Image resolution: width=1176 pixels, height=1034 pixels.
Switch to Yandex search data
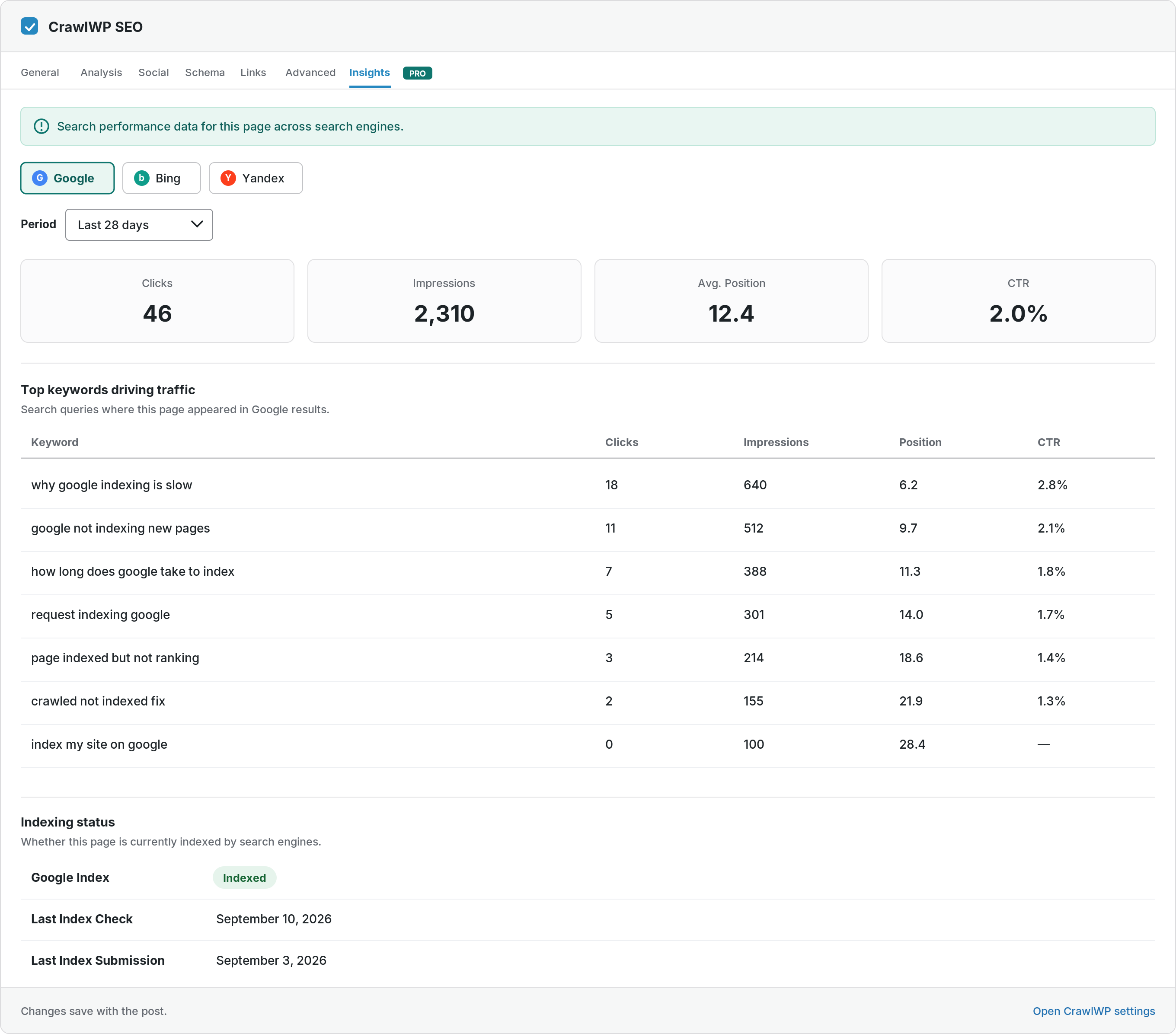click(256, 178)
